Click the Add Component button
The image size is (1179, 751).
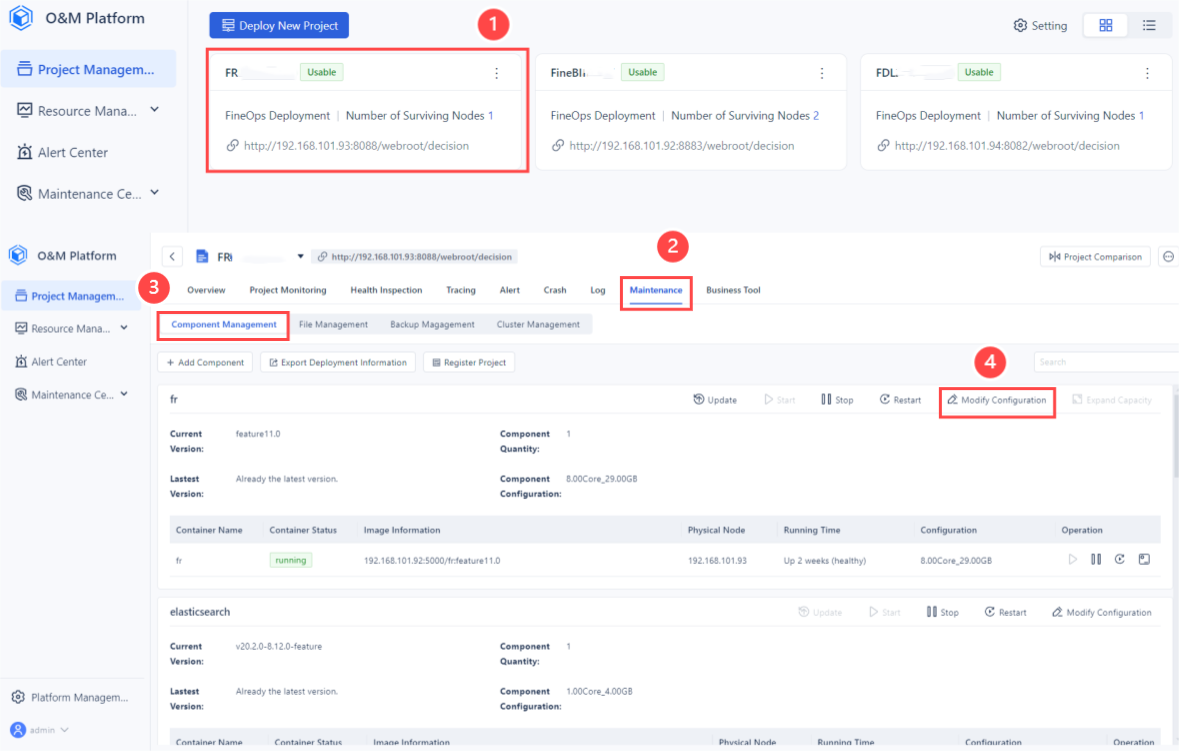tap(205, 362)
